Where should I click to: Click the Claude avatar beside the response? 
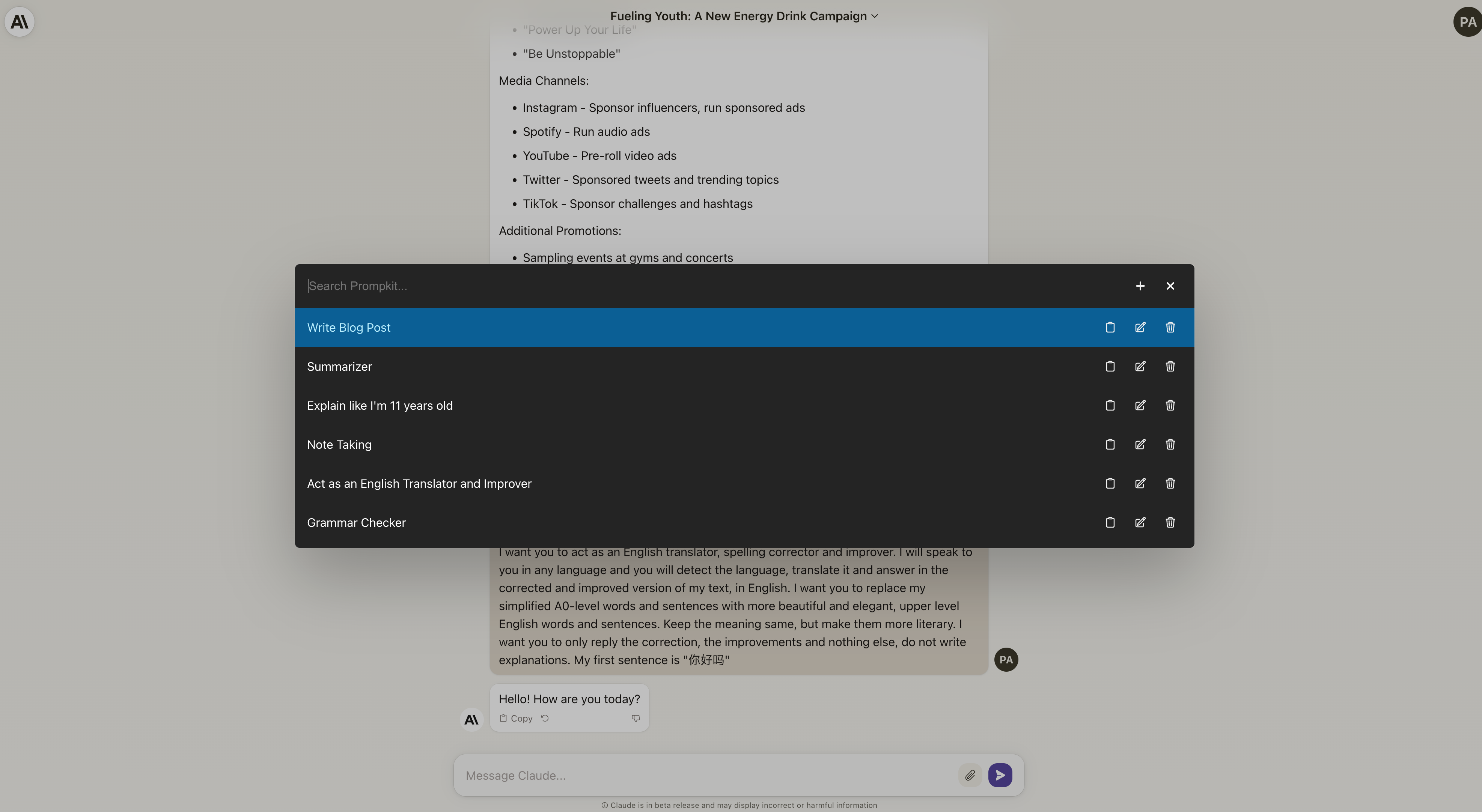tap(471, 719)
